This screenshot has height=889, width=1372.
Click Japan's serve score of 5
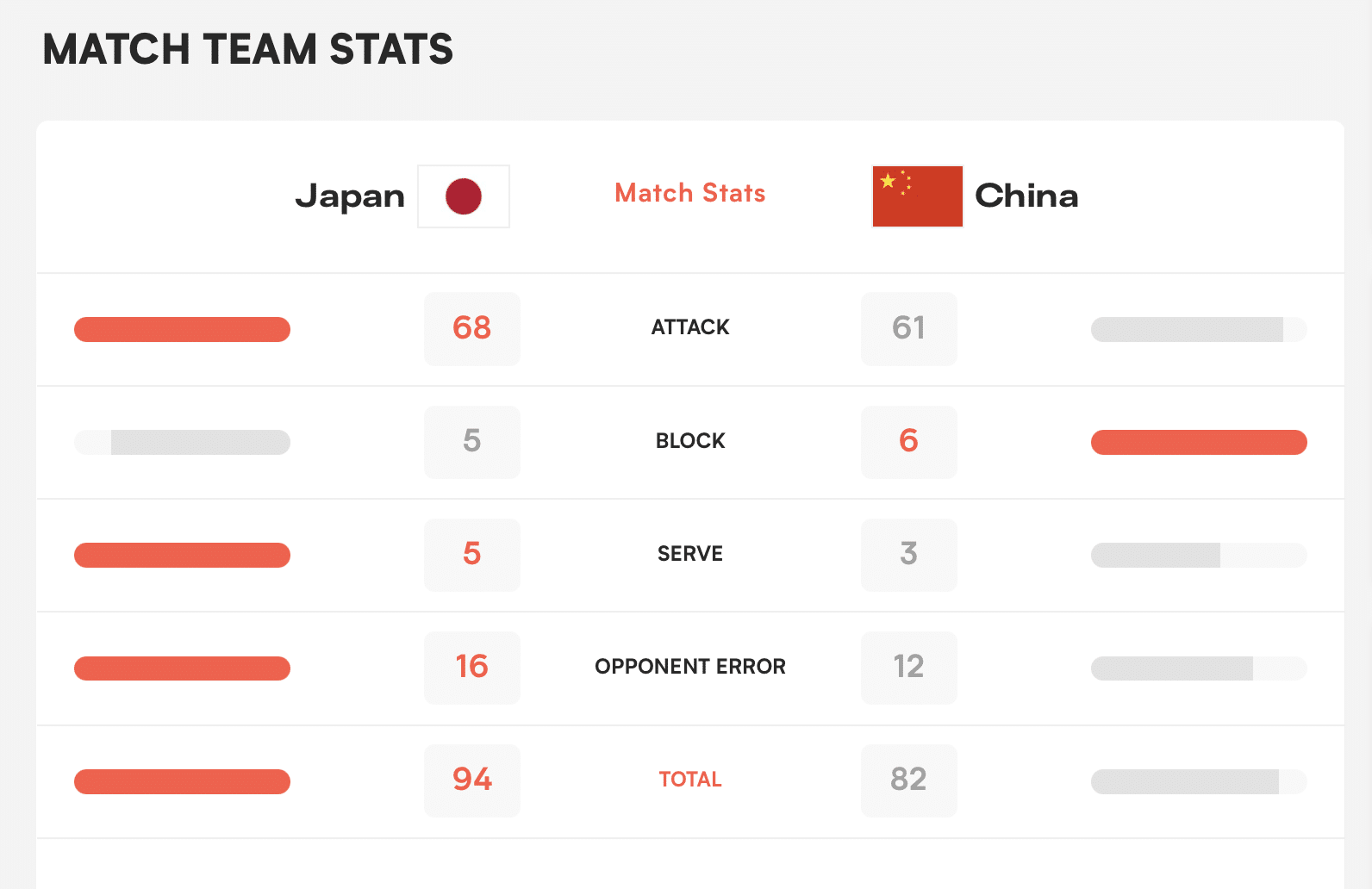(x=472, y=554)
